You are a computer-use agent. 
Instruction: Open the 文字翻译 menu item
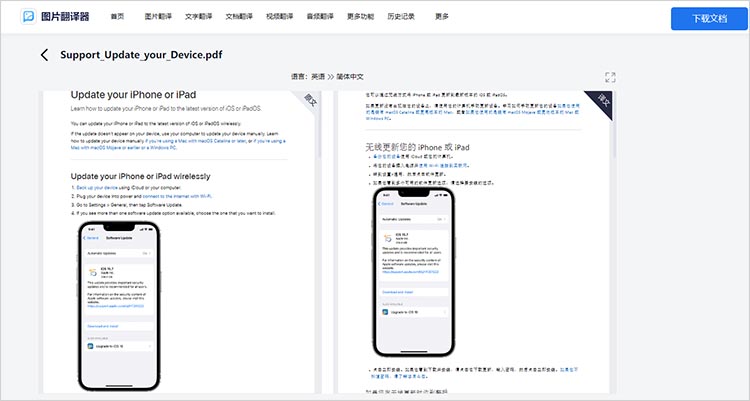(x=199, y=16)
